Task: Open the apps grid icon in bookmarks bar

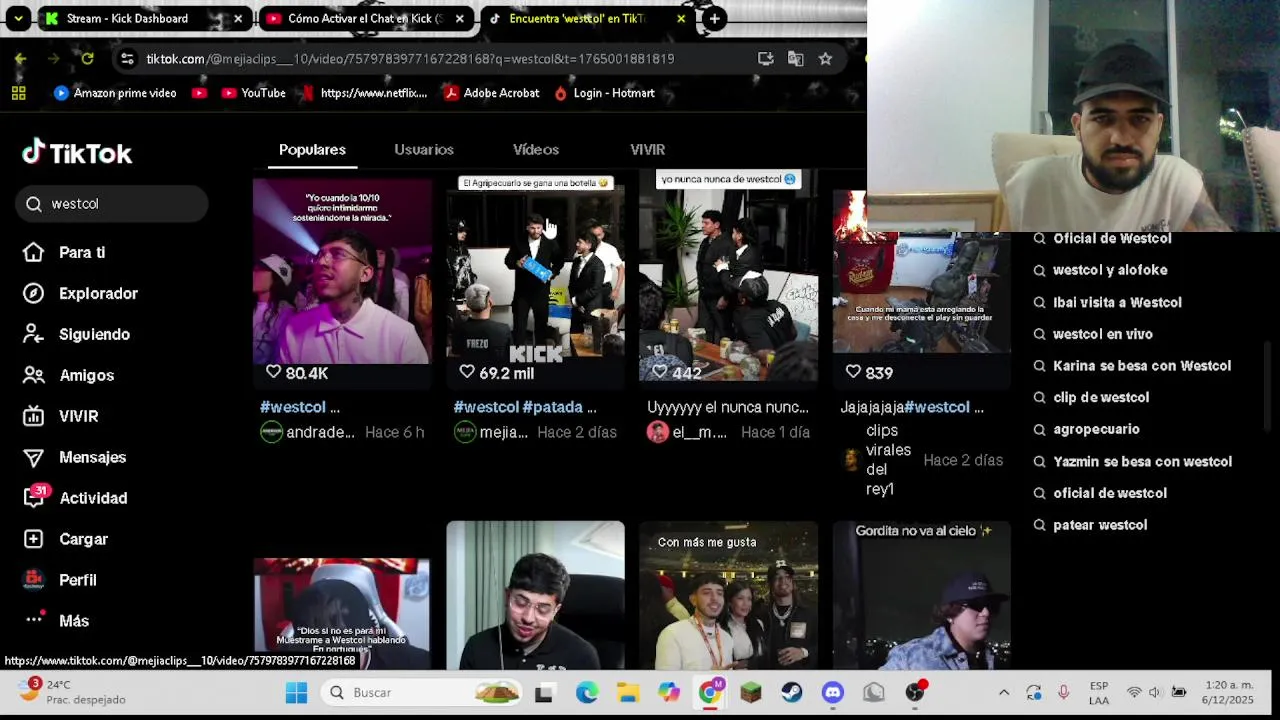Action: (x=18, y=93)
